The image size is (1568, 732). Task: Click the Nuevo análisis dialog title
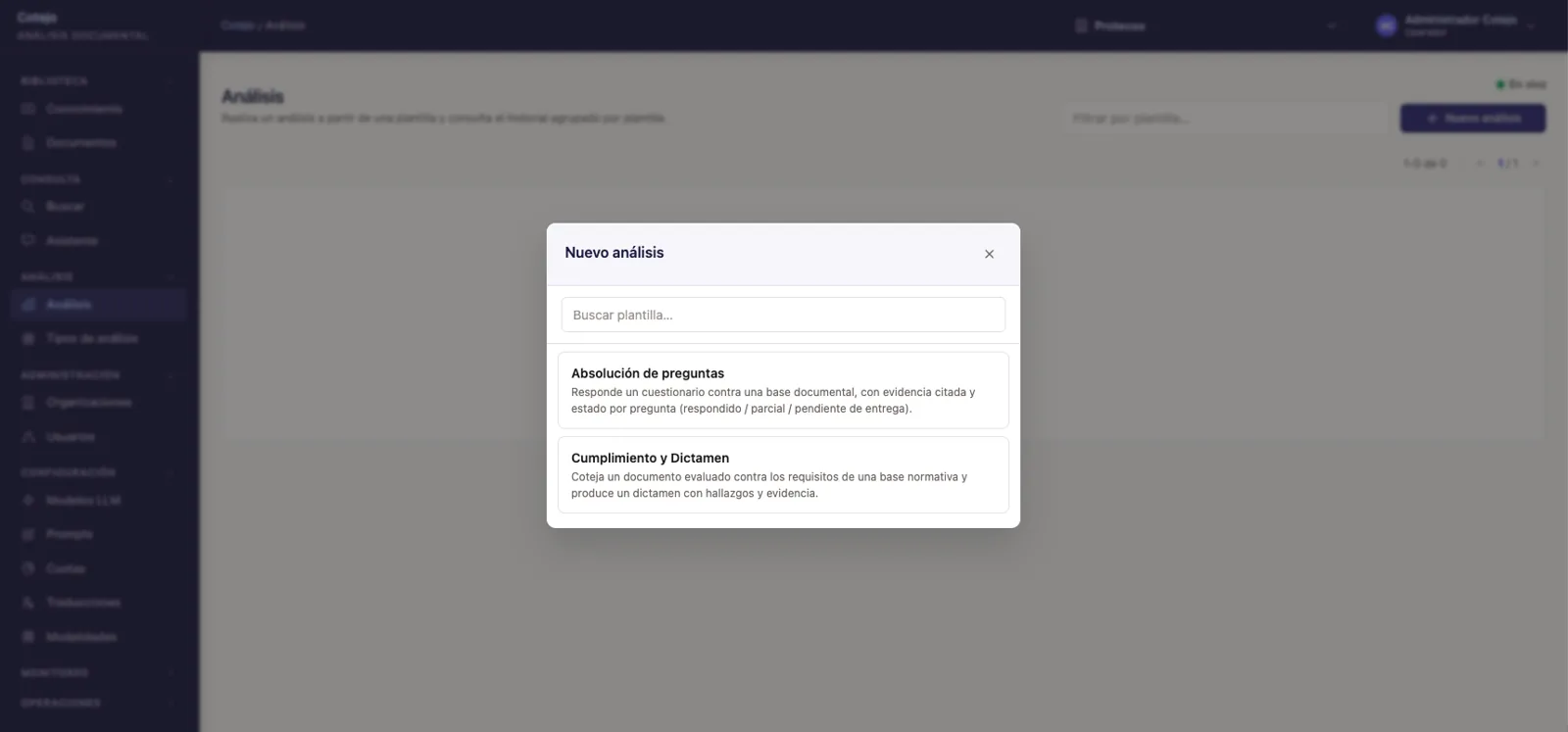click(x=614, y=253)
